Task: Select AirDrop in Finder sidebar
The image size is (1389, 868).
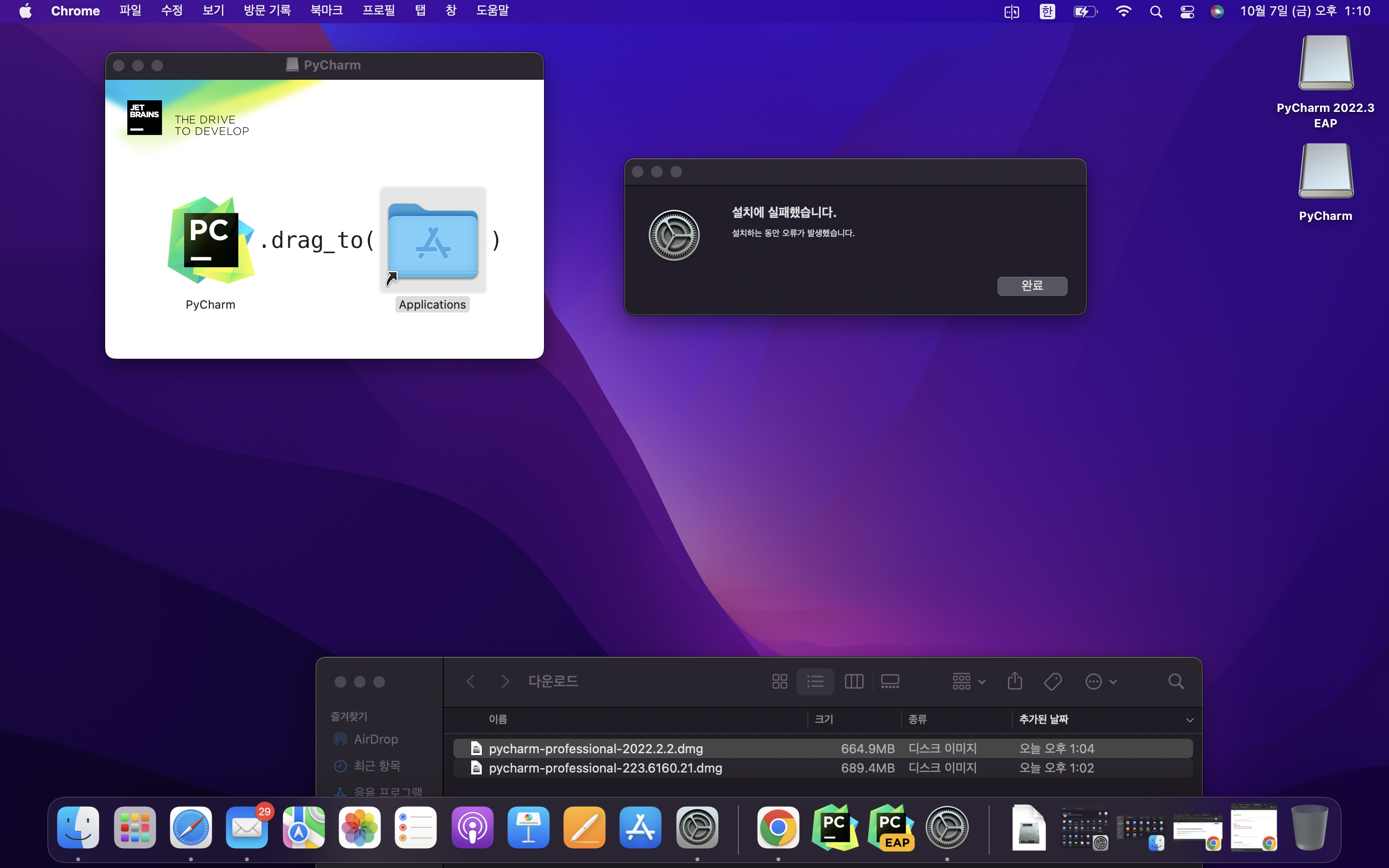Action: pos(375,739)
